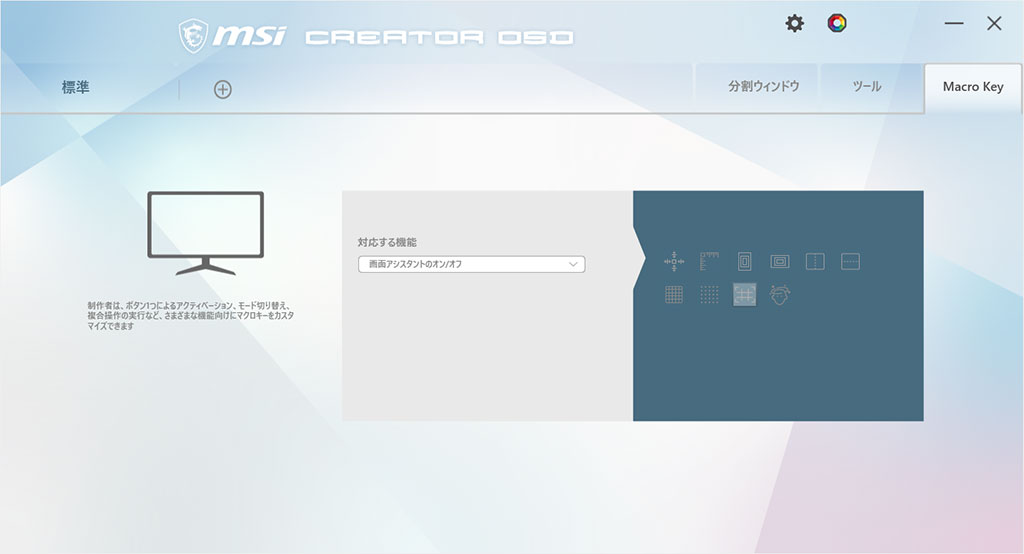Select the 標準 profile tab
1024x554 pixels.
pyautogui.click(x=76, y=88)
